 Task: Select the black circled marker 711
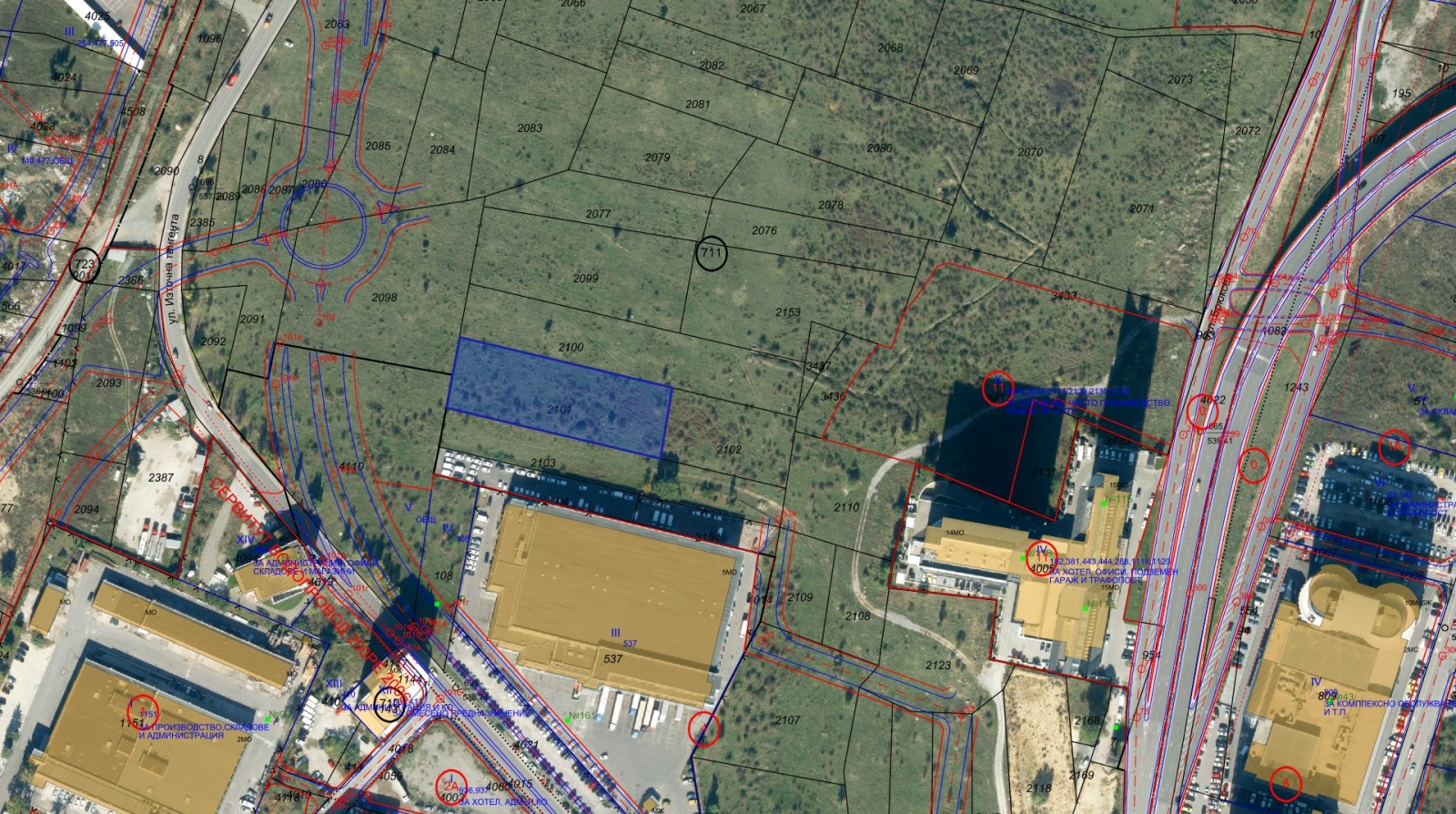point(712,254)
